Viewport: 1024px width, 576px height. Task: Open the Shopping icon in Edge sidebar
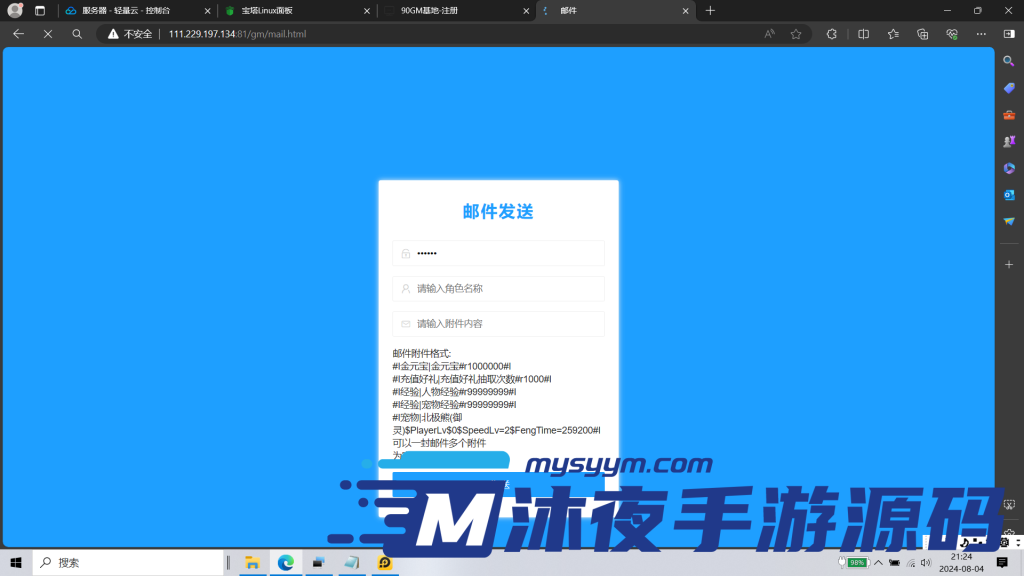(1009, 87)
